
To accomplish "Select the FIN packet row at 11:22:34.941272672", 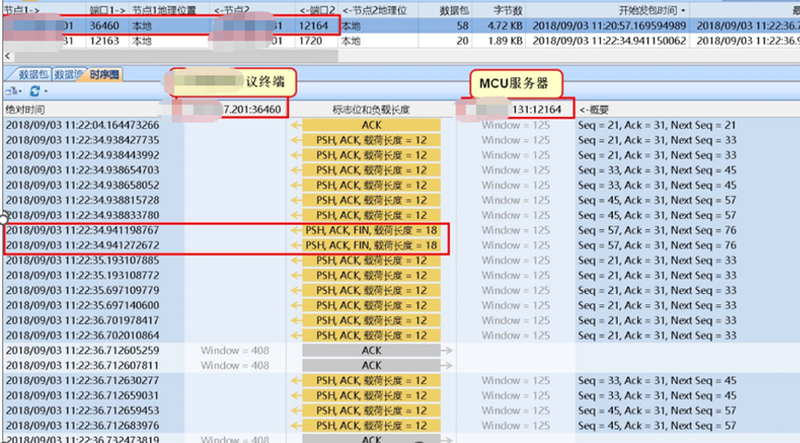I will pos(400,245).
